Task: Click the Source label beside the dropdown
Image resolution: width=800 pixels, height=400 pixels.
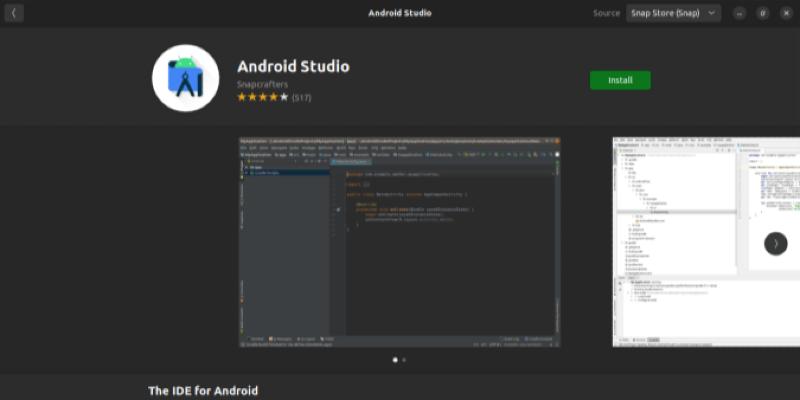Action: 606,13
